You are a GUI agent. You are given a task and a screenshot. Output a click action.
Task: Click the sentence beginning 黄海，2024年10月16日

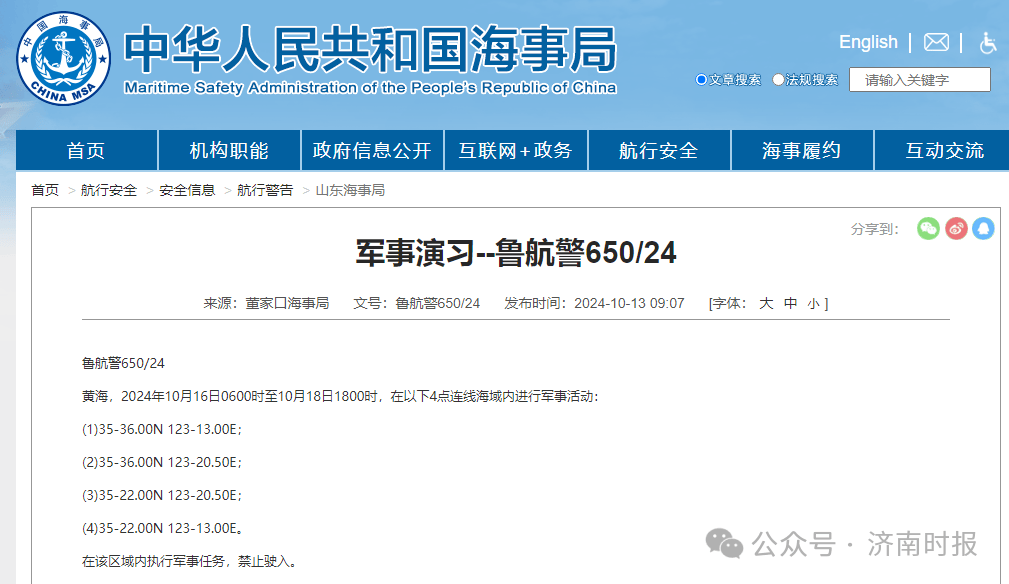340,396
